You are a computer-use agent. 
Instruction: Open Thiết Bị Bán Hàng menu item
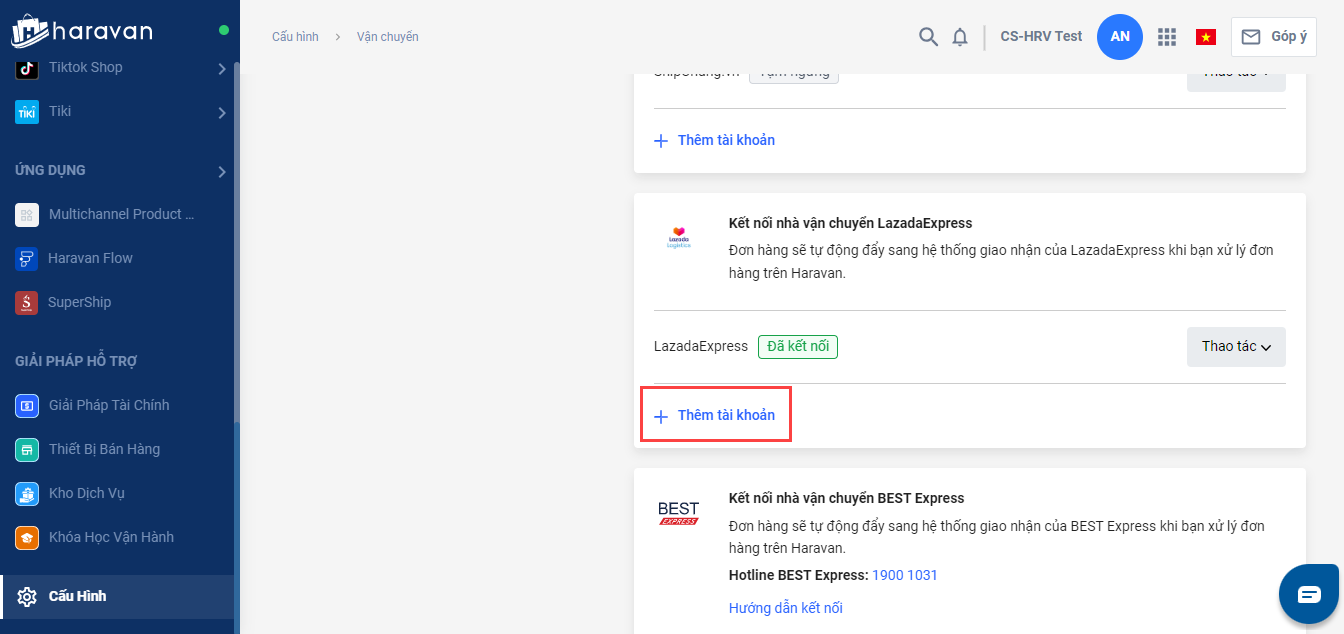[x=104, y=449]
